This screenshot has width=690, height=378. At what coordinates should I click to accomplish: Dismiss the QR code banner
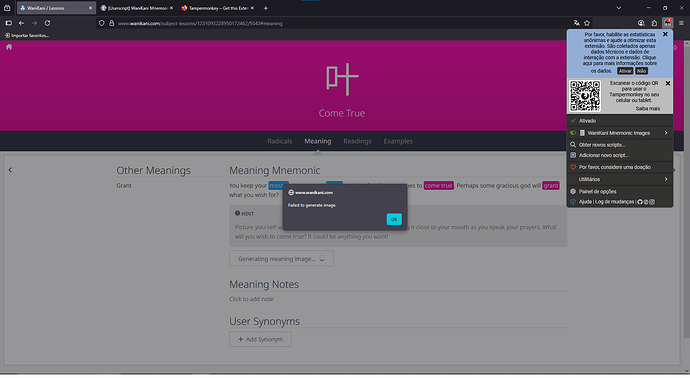(x=668, y=83)
